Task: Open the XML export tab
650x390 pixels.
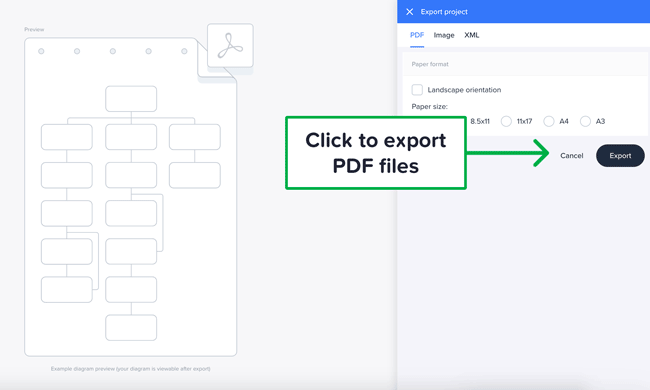Action: pos(472,35)
